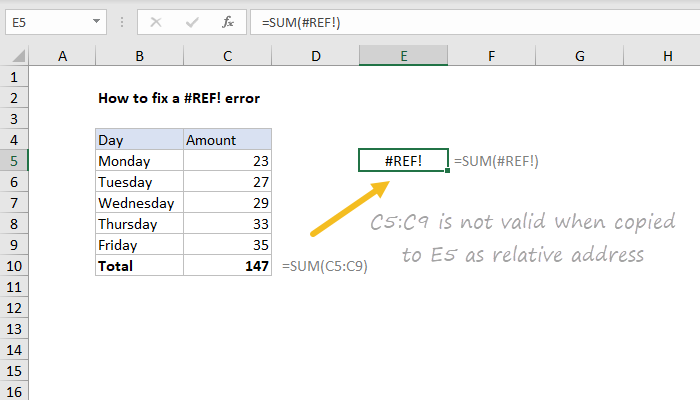Select the Amount header cell
This screenshot has width=700, height=400.
(227, 139)
